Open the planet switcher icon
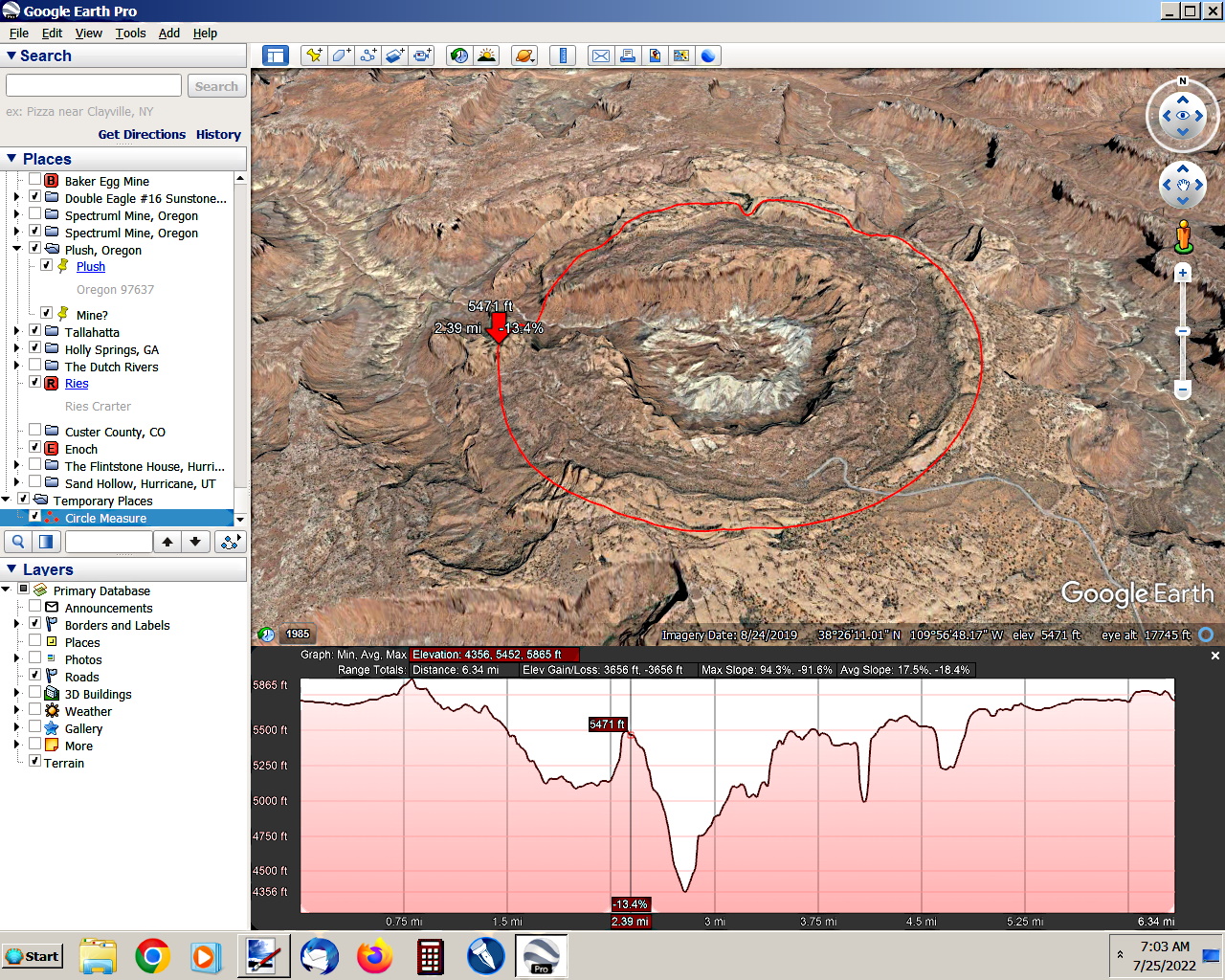Screen dimensions: 1225x980 click(x=524, y=56)
